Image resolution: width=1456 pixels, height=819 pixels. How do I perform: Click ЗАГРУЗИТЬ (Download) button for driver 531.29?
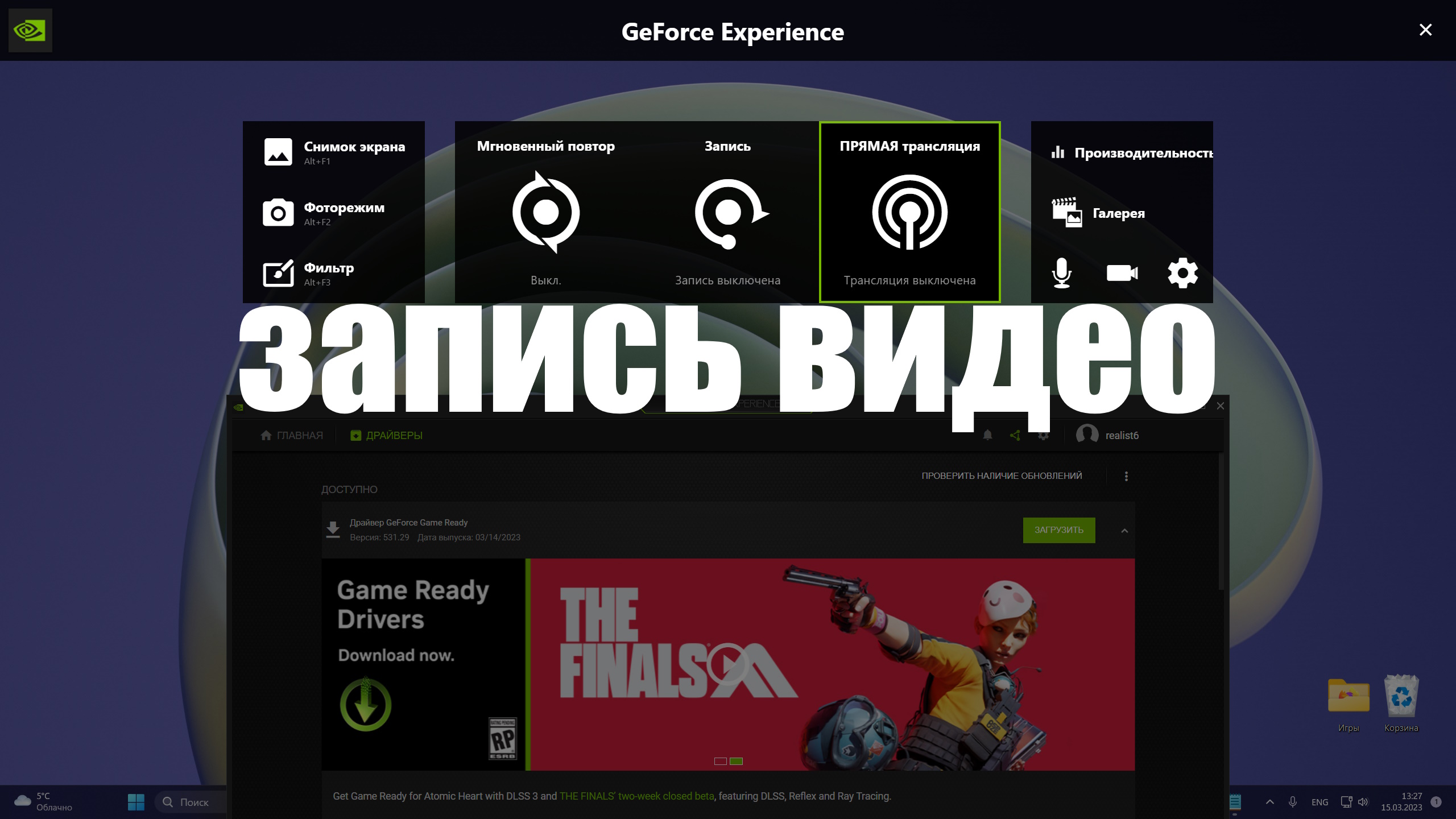tap(1059, 530)
